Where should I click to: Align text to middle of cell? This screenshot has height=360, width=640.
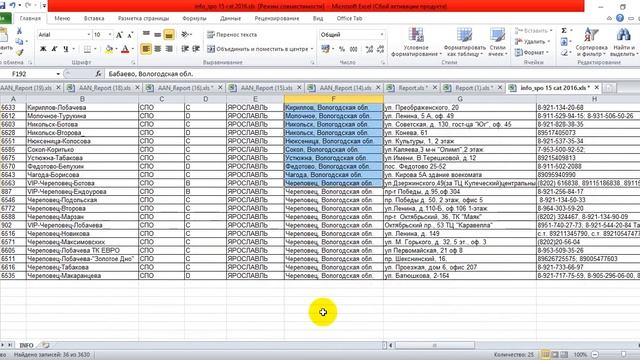pyautogui.click(x=158, y=35)
